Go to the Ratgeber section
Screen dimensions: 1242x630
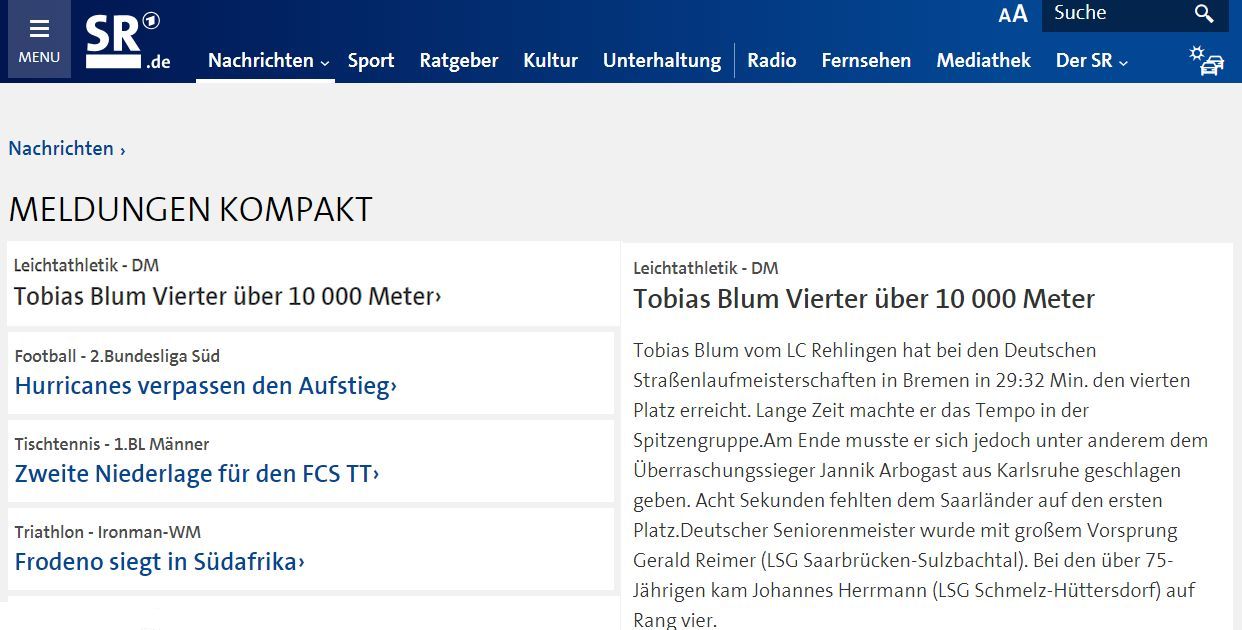pyautogui.click(x=459, y=60)
